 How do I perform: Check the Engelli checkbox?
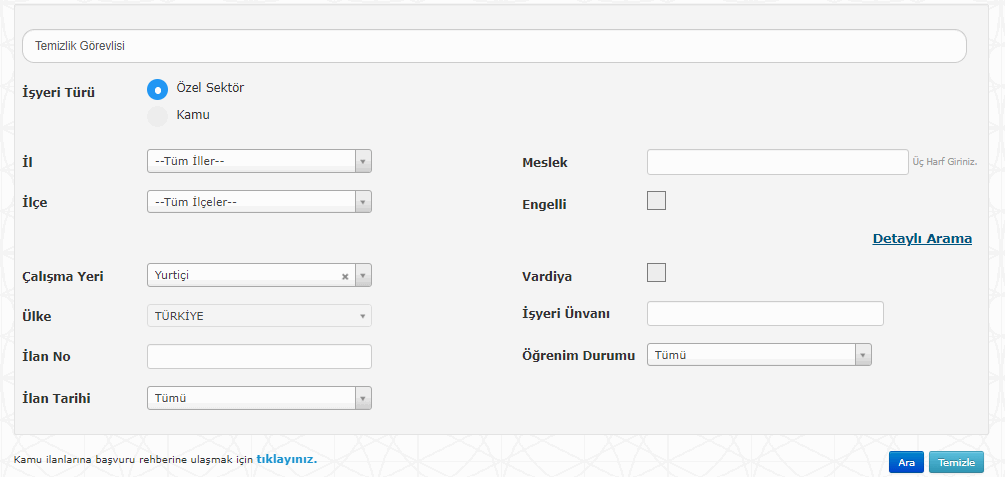tap(656, 200)
